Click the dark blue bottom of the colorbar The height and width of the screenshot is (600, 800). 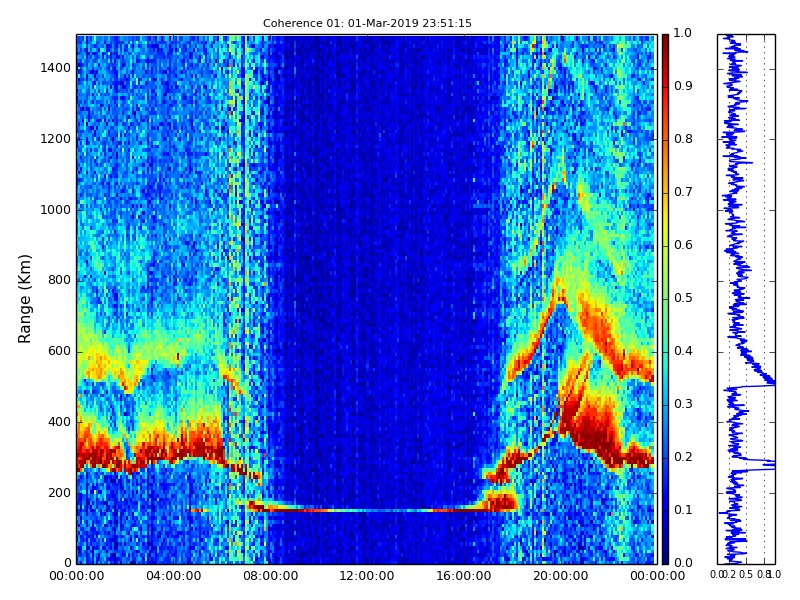tap(665, 556)
